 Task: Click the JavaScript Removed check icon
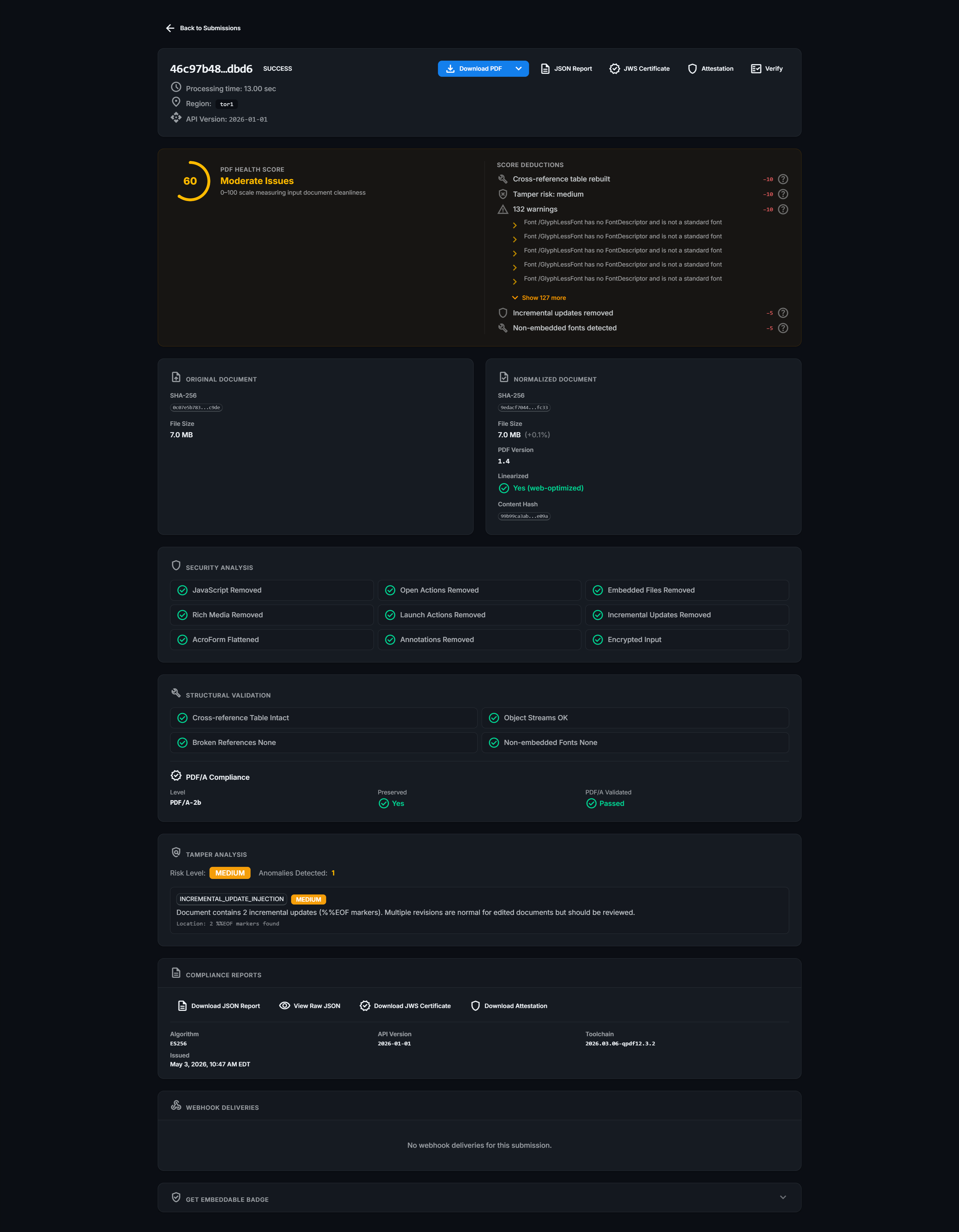182,591
